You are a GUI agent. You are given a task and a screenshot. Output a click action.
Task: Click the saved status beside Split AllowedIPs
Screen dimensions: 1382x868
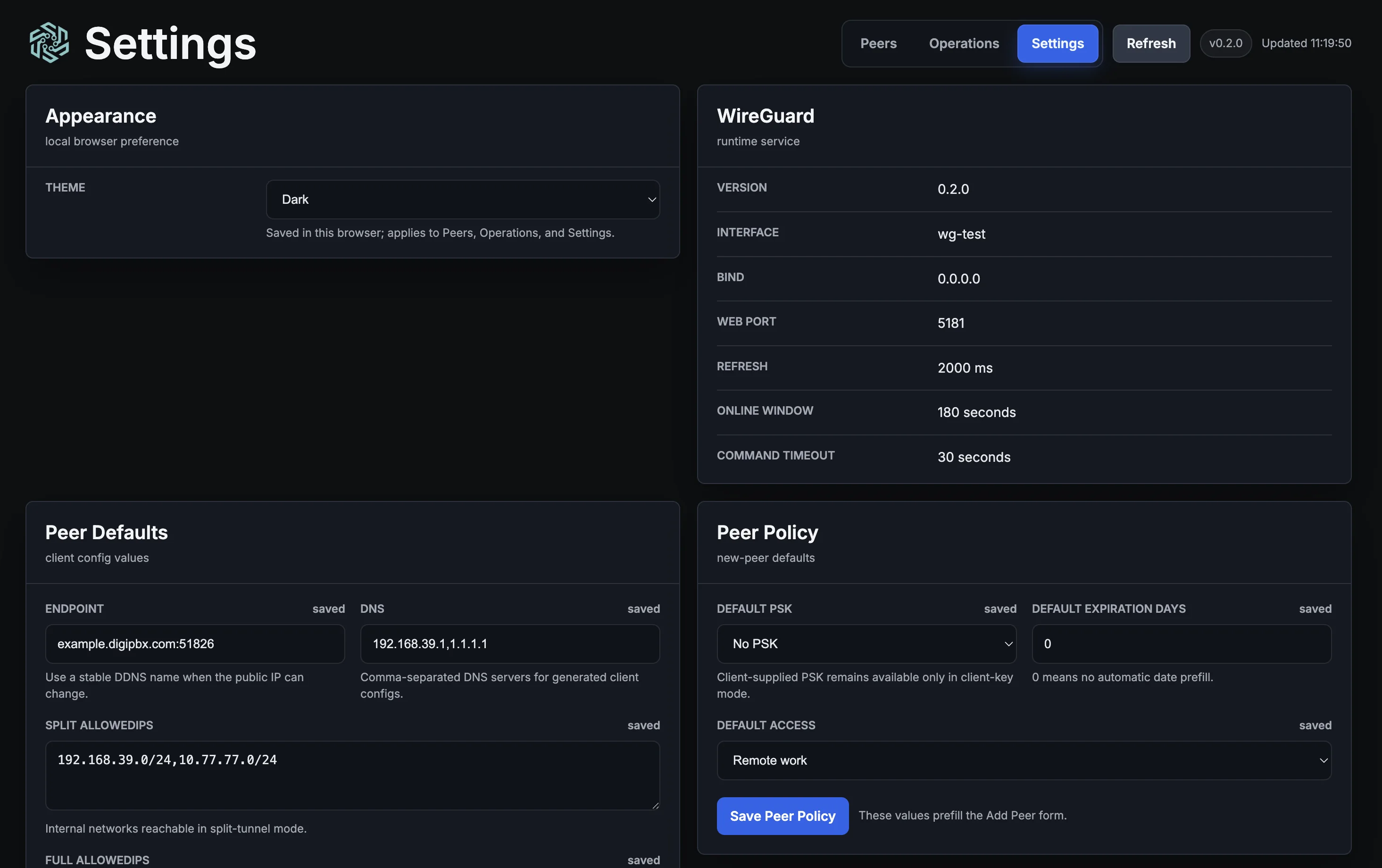(643, 726)
